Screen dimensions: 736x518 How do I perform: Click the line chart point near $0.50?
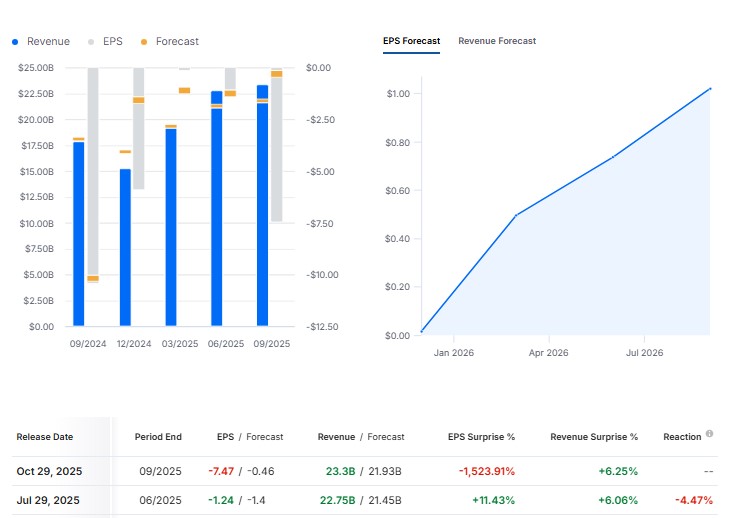pos(515,215)
